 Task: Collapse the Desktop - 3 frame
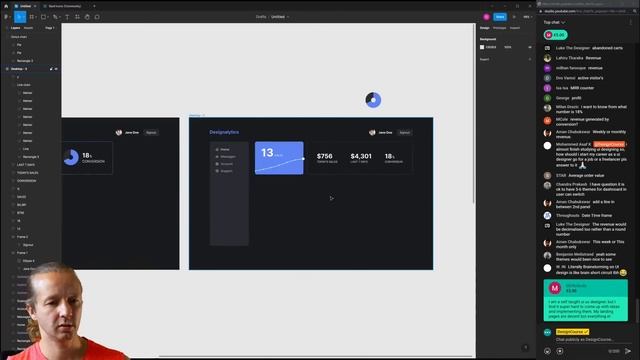coord(7,69)
